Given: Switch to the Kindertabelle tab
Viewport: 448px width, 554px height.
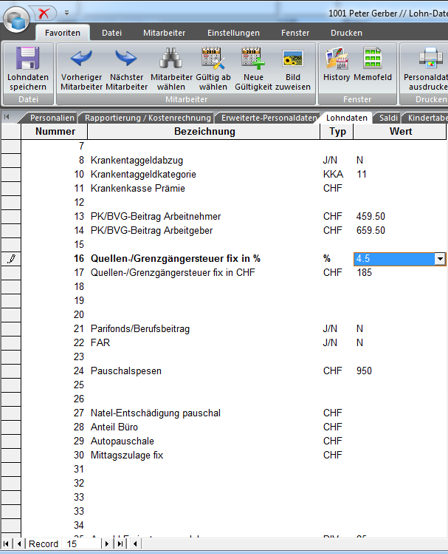Looking at the screenshot, I should (x=427, y=118).
